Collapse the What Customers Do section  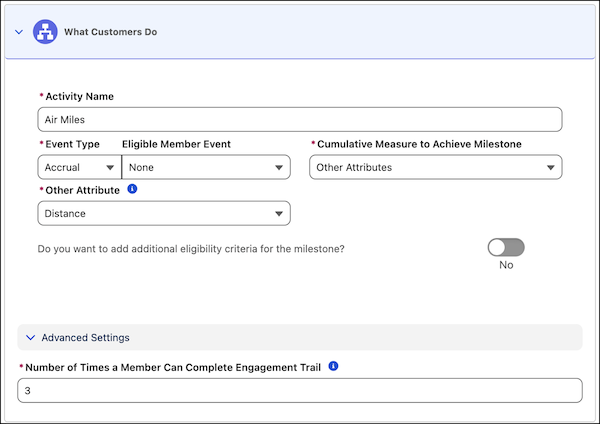[19, 32]
